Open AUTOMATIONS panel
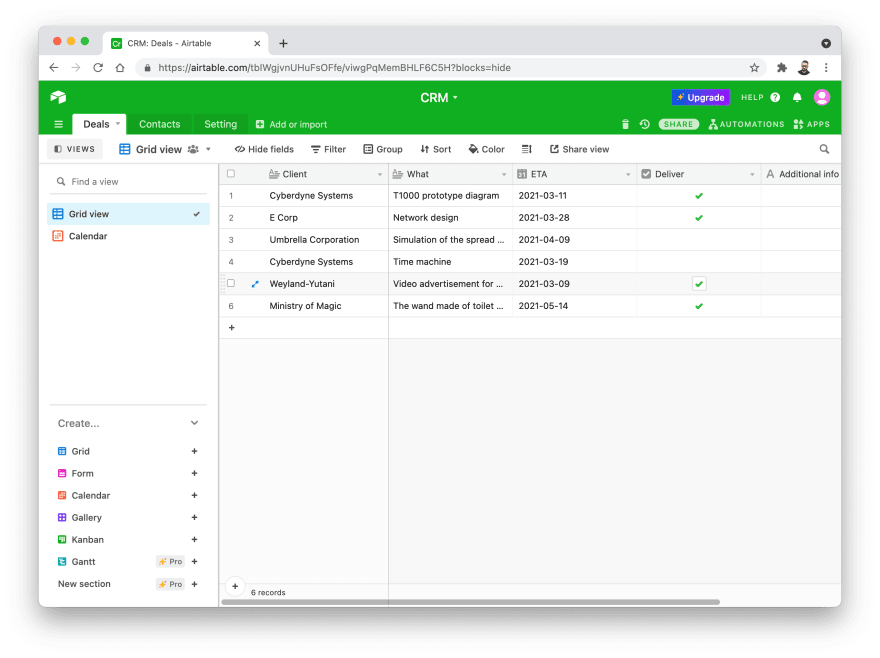 click(x=746, y=124)
